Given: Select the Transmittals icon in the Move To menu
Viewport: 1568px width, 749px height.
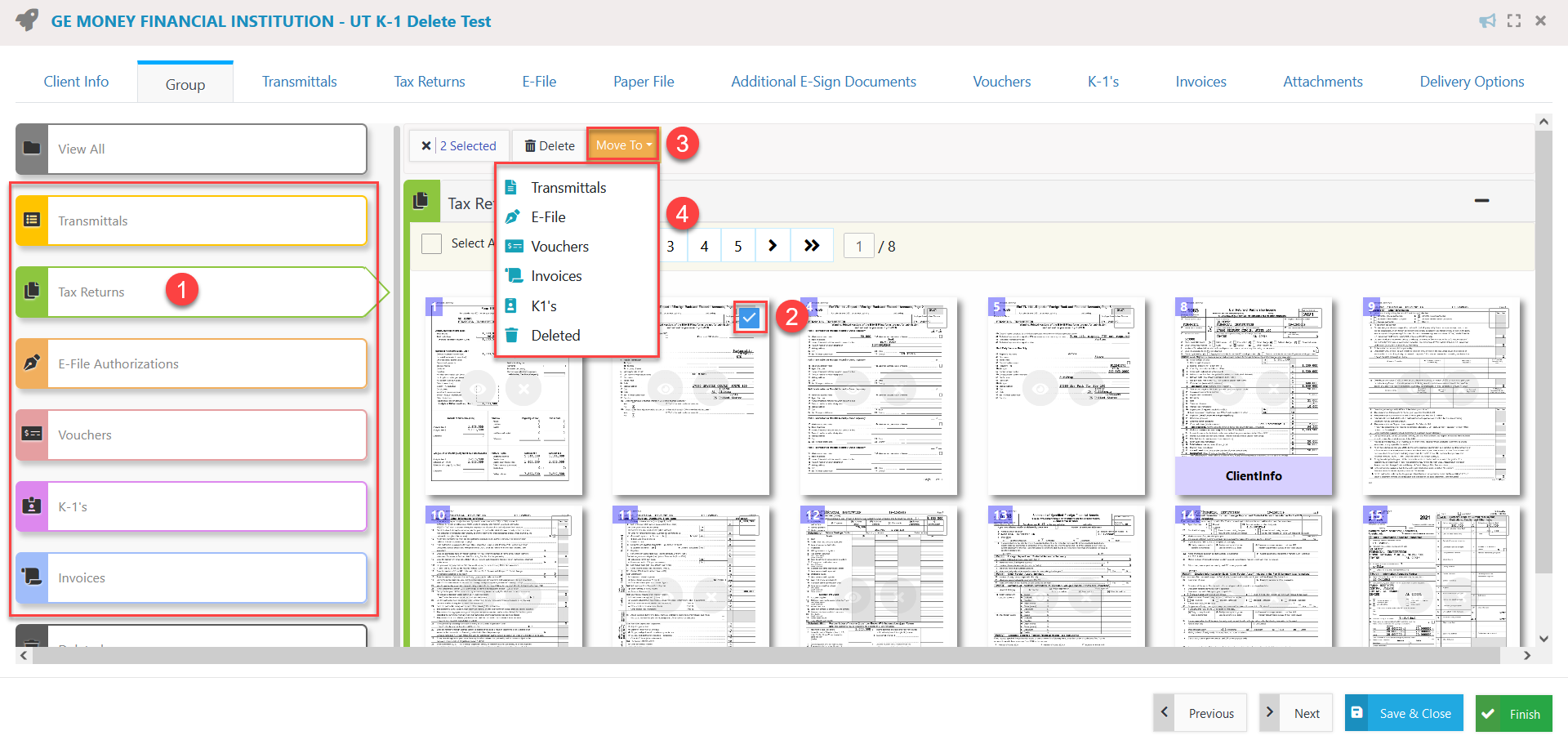Looking at the screenshot, I should pyautogui.click(x=513, y=186).
